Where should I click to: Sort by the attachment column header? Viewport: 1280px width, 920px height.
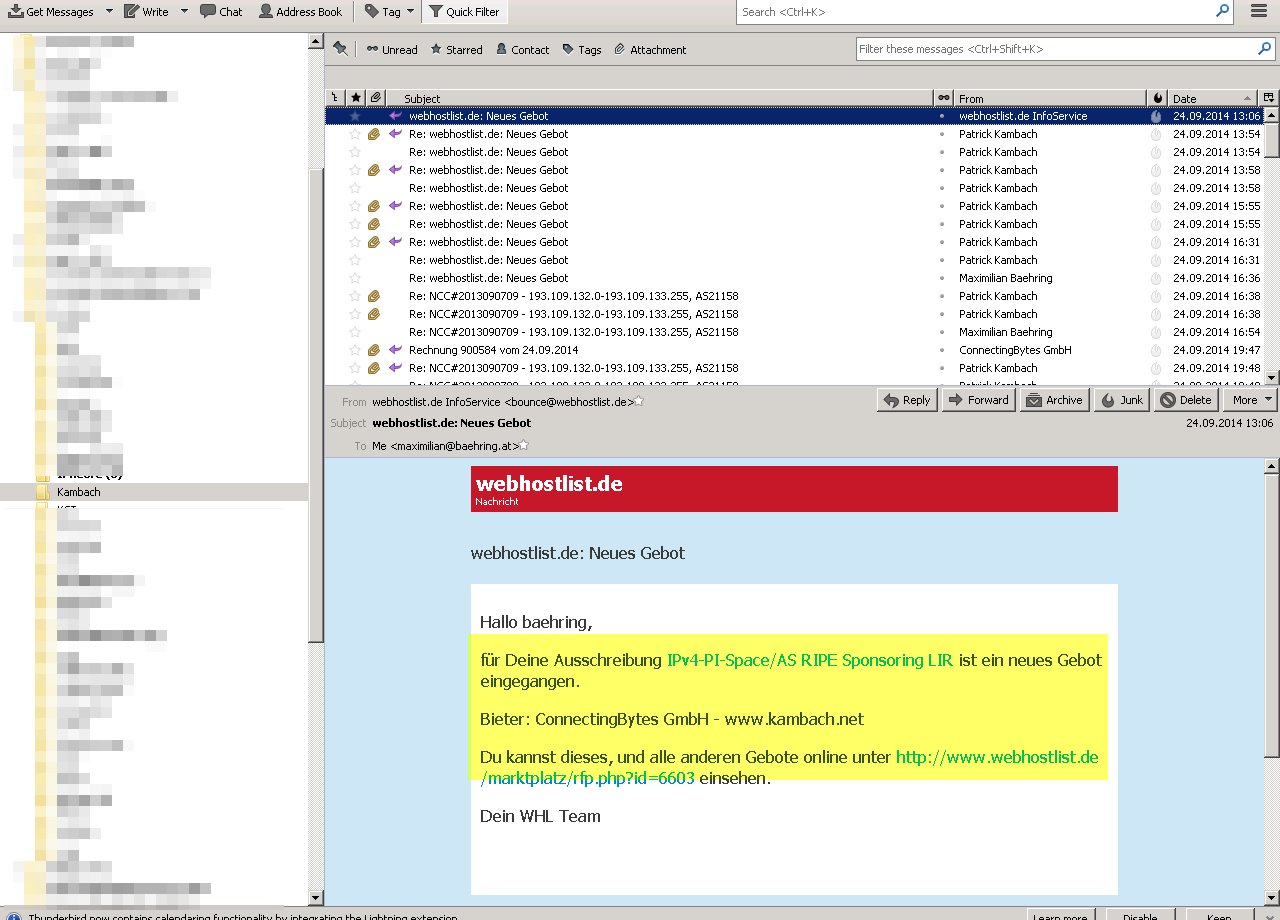coord(375,98)
